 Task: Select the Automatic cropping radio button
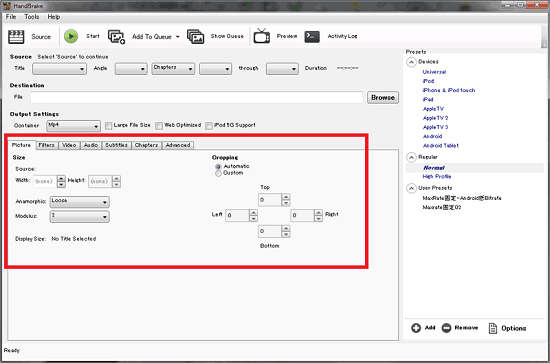(219, 167)
